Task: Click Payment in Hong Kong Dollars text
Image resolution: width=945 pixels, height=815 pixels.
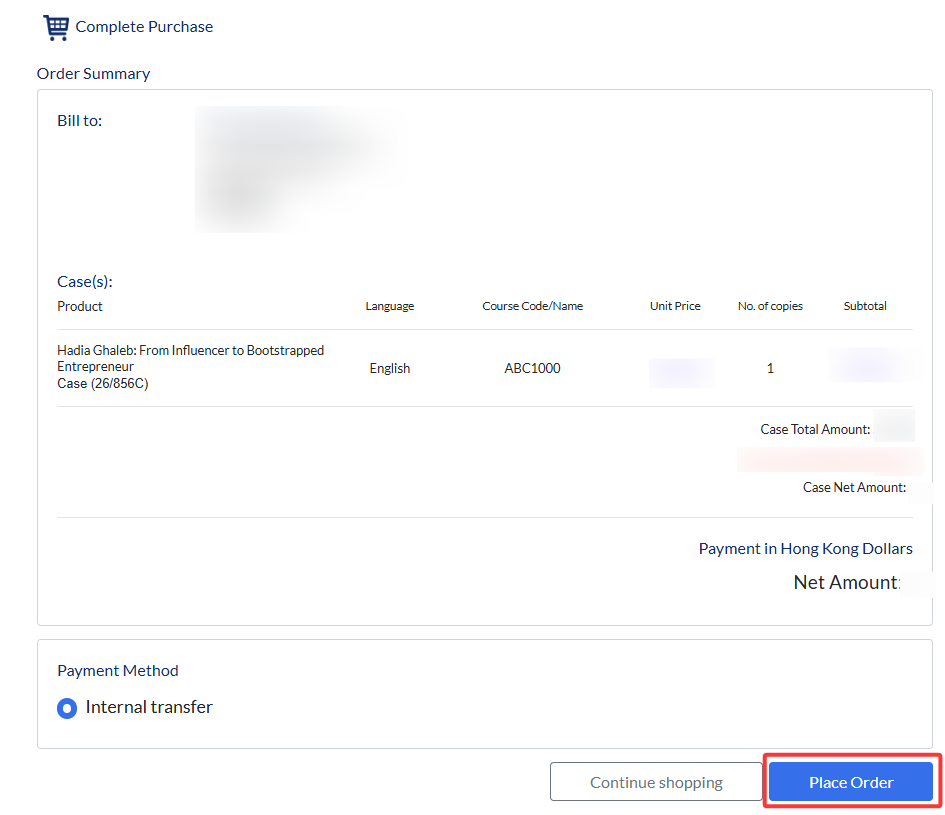Action: coord(806,549)
